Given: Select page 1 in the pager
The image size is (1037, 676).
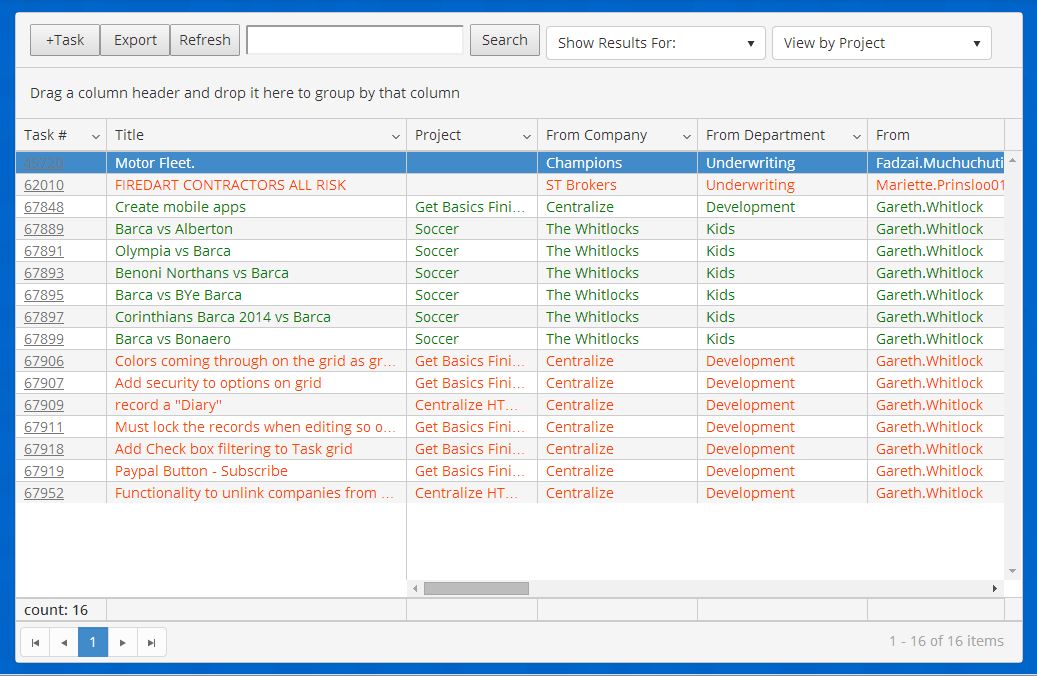Looking at the screenshot, I should click(x=93, y=642).
